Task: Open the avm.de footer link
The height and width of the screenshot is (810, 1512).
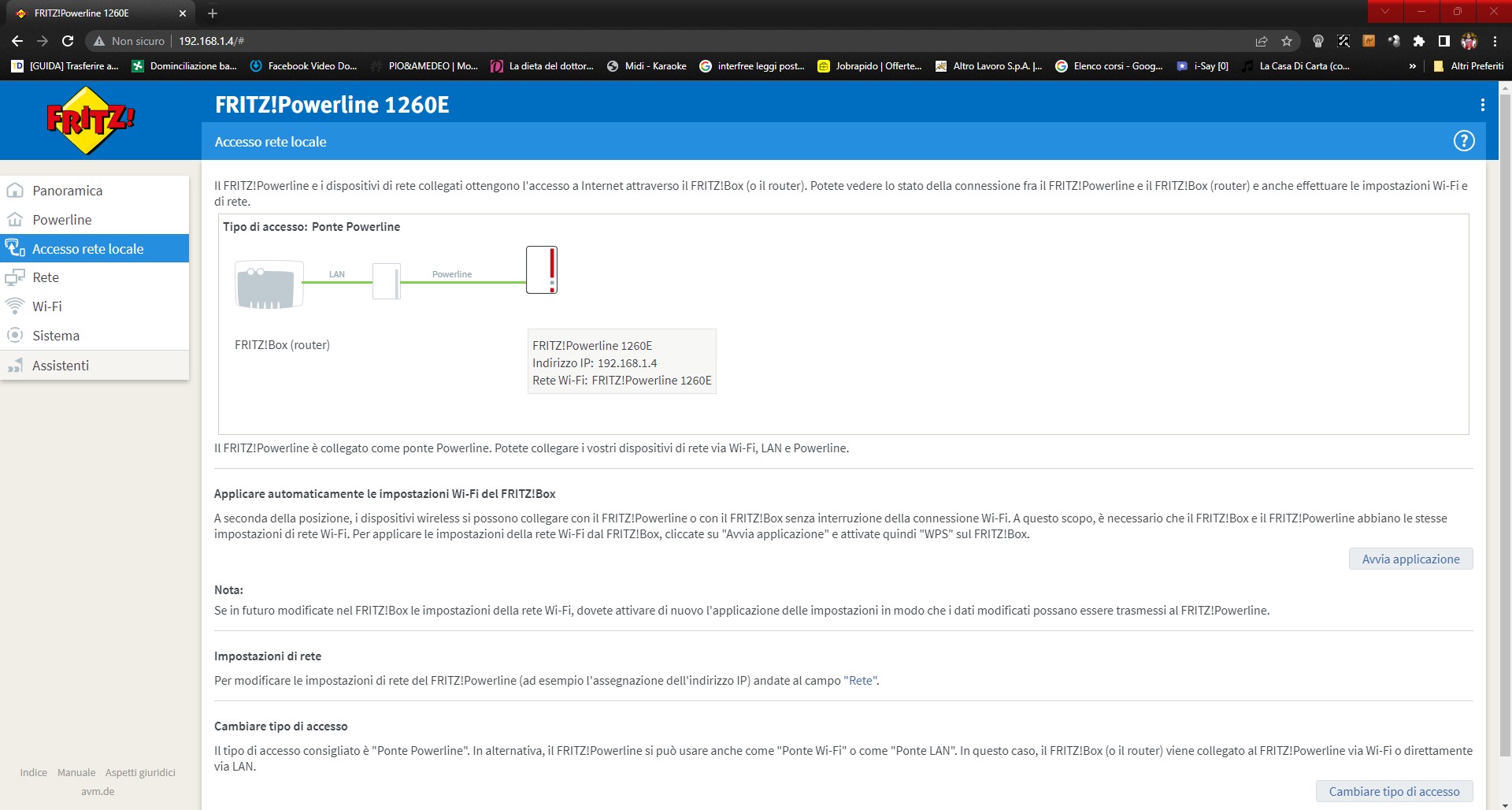Action: (x=98, y=791)
